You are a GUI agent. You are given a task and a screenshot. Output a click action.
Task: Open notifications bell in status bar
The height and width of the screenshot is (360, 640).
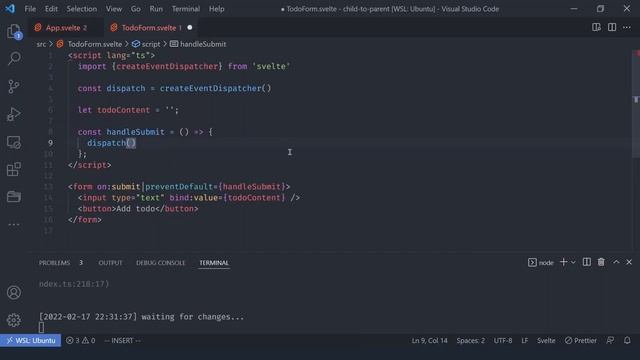(x=627, y=340)
